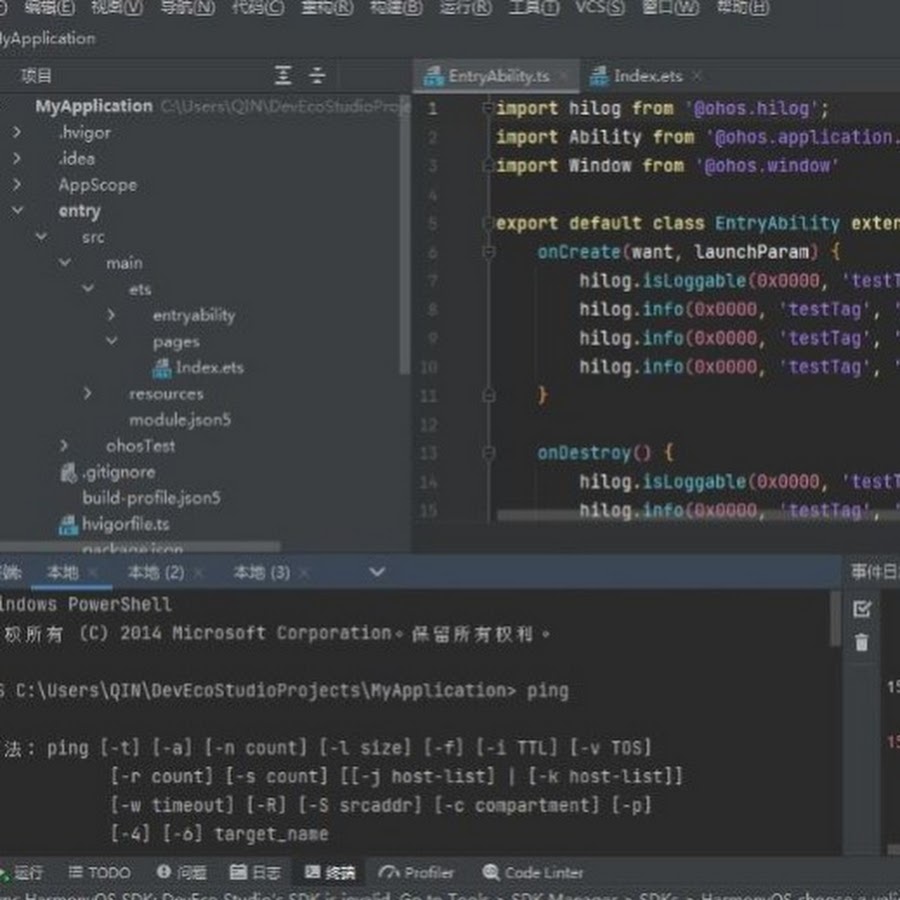This screenshot has height=900, width=900.
Task: Select module.json5 in project tree
Action: coord(180,420)
